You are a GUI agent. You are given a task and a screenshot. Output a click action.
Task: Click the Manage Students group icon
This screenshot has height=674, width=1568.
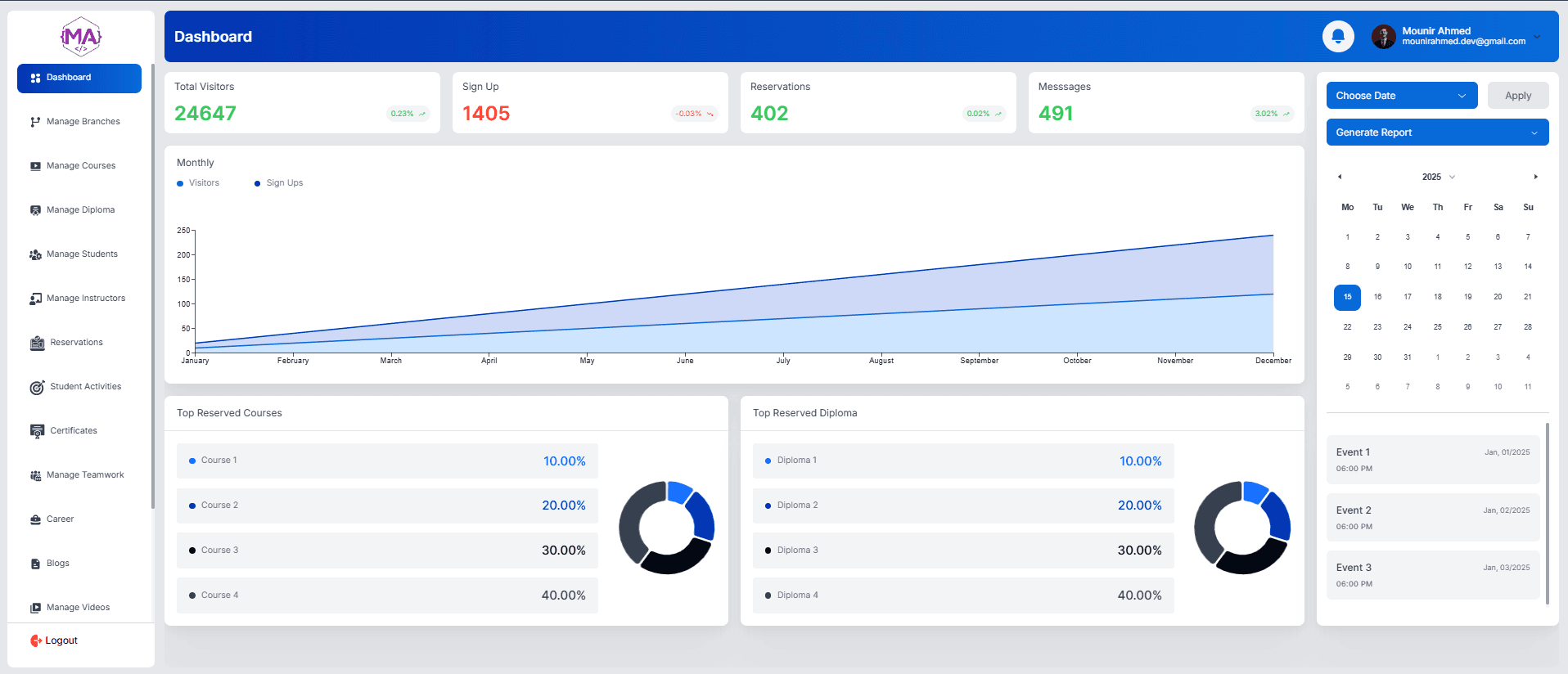coord(35,254)
